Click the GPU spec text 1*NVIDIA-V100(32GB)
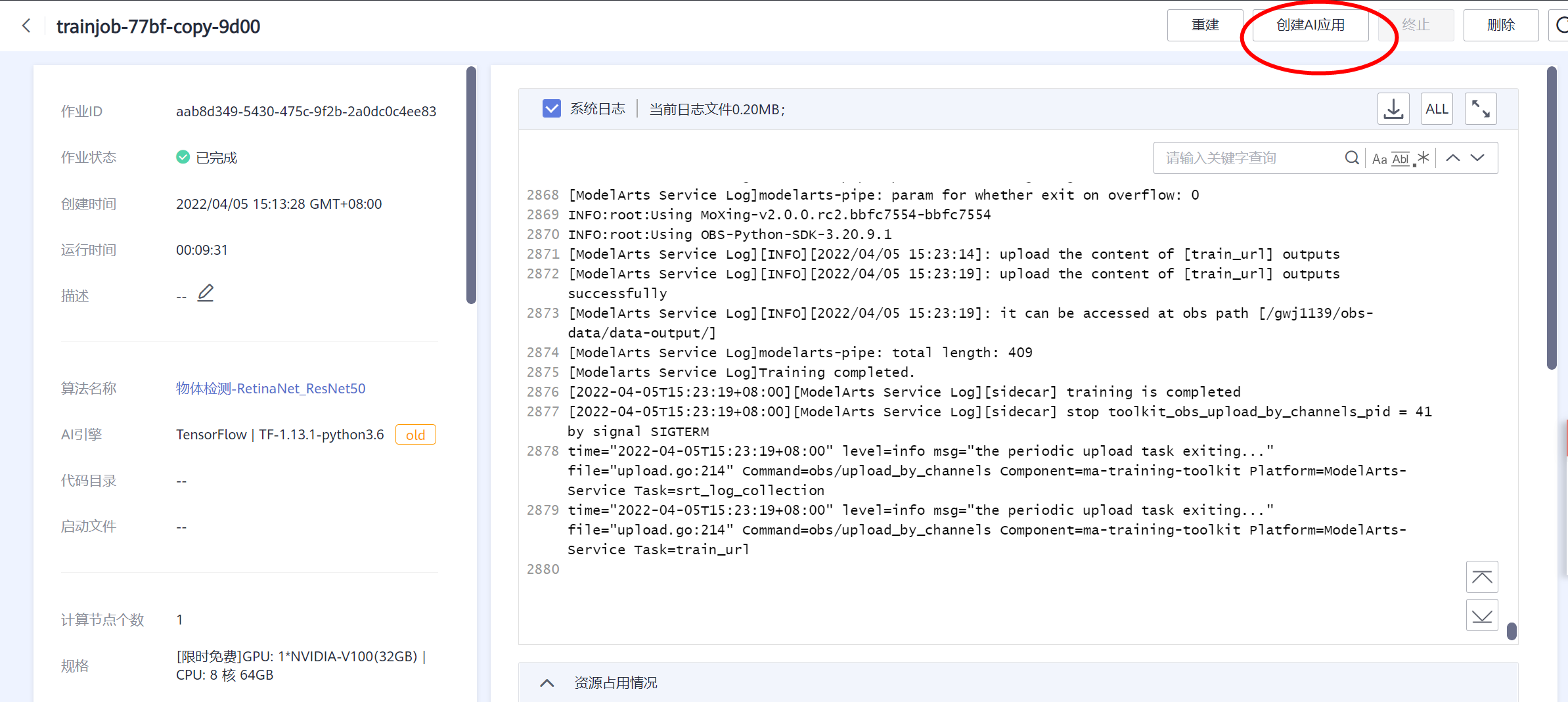 pyautogui.click(x=347, y=657)
